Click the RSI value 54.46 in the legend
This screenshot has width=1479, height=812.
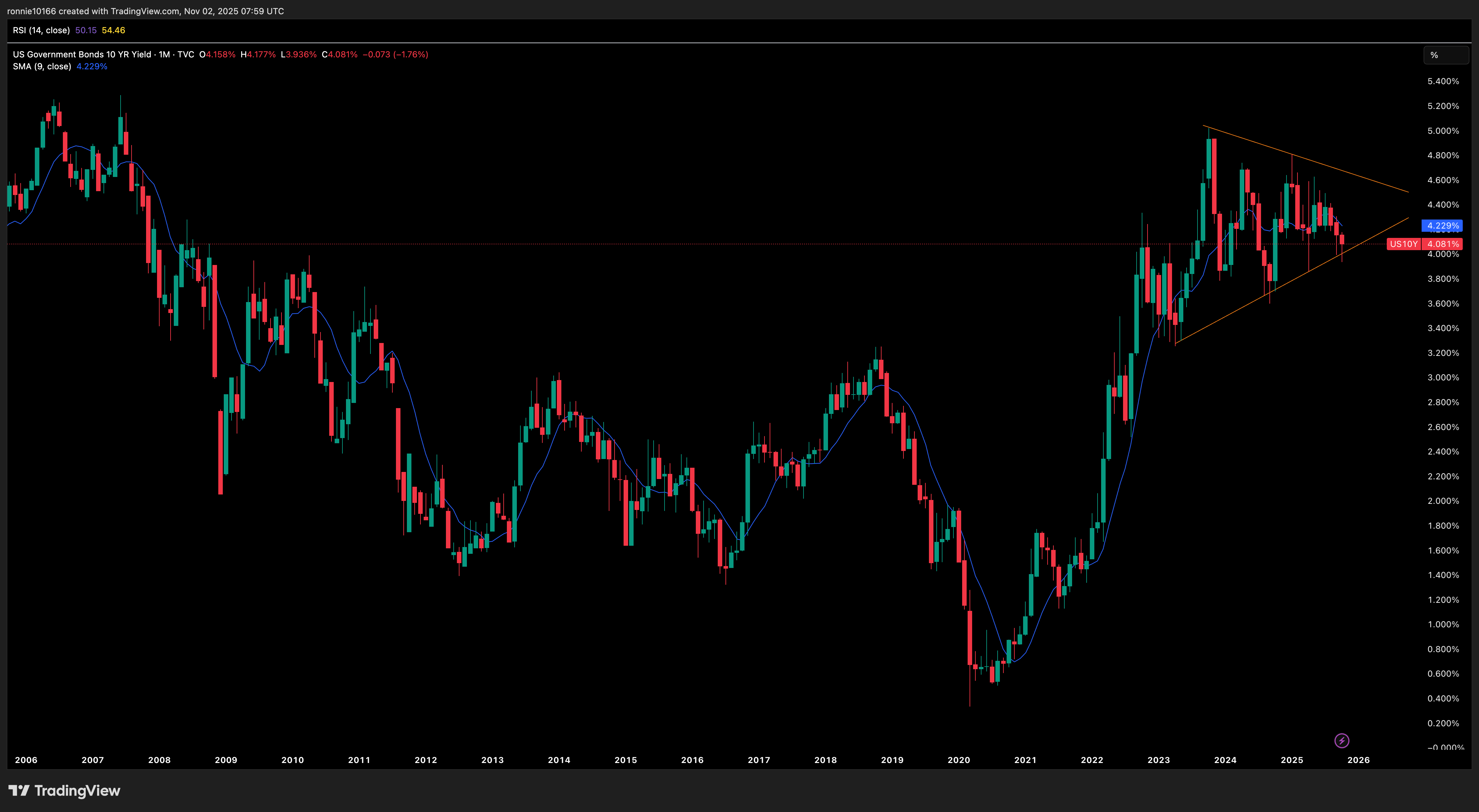coord(114,30)
